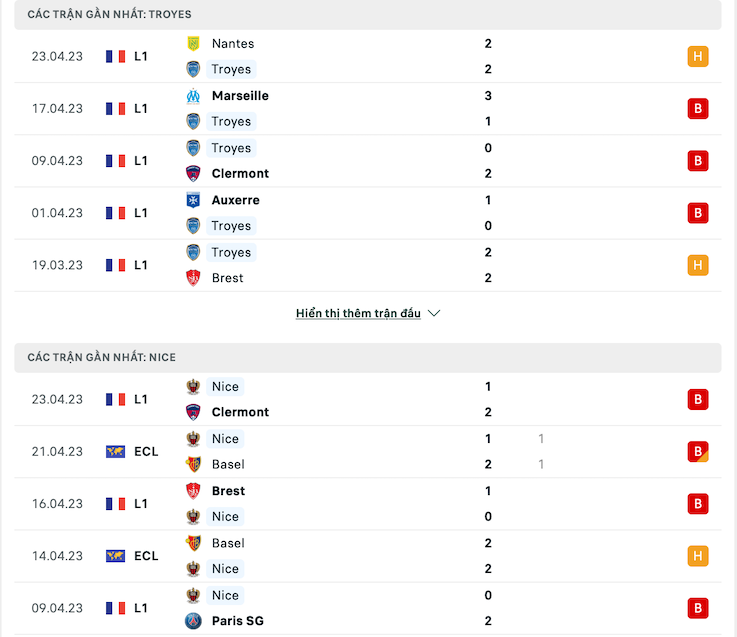The height and width of the screenshot is (637, 737).
Task: Click Brest crest in the 16.04.23 match
Action: coord(193,491)
